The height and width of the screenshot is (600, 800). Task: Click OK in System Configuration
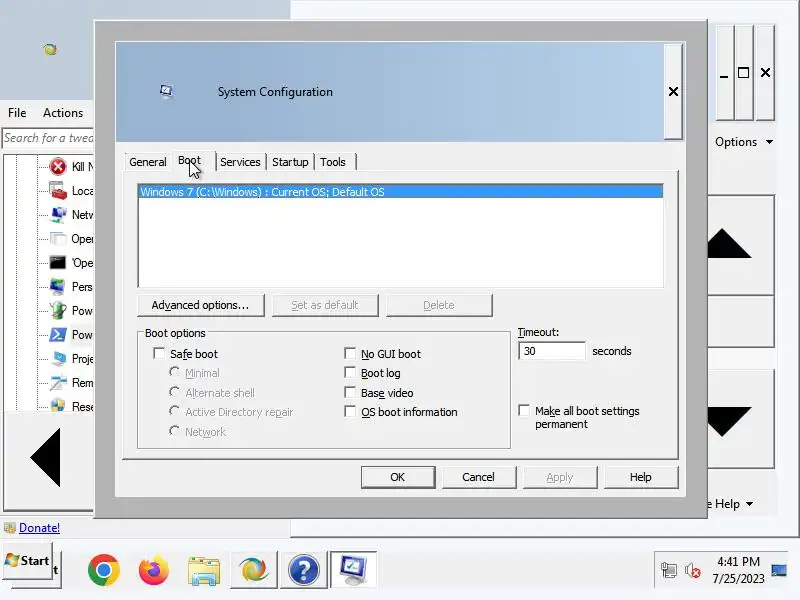398,477
